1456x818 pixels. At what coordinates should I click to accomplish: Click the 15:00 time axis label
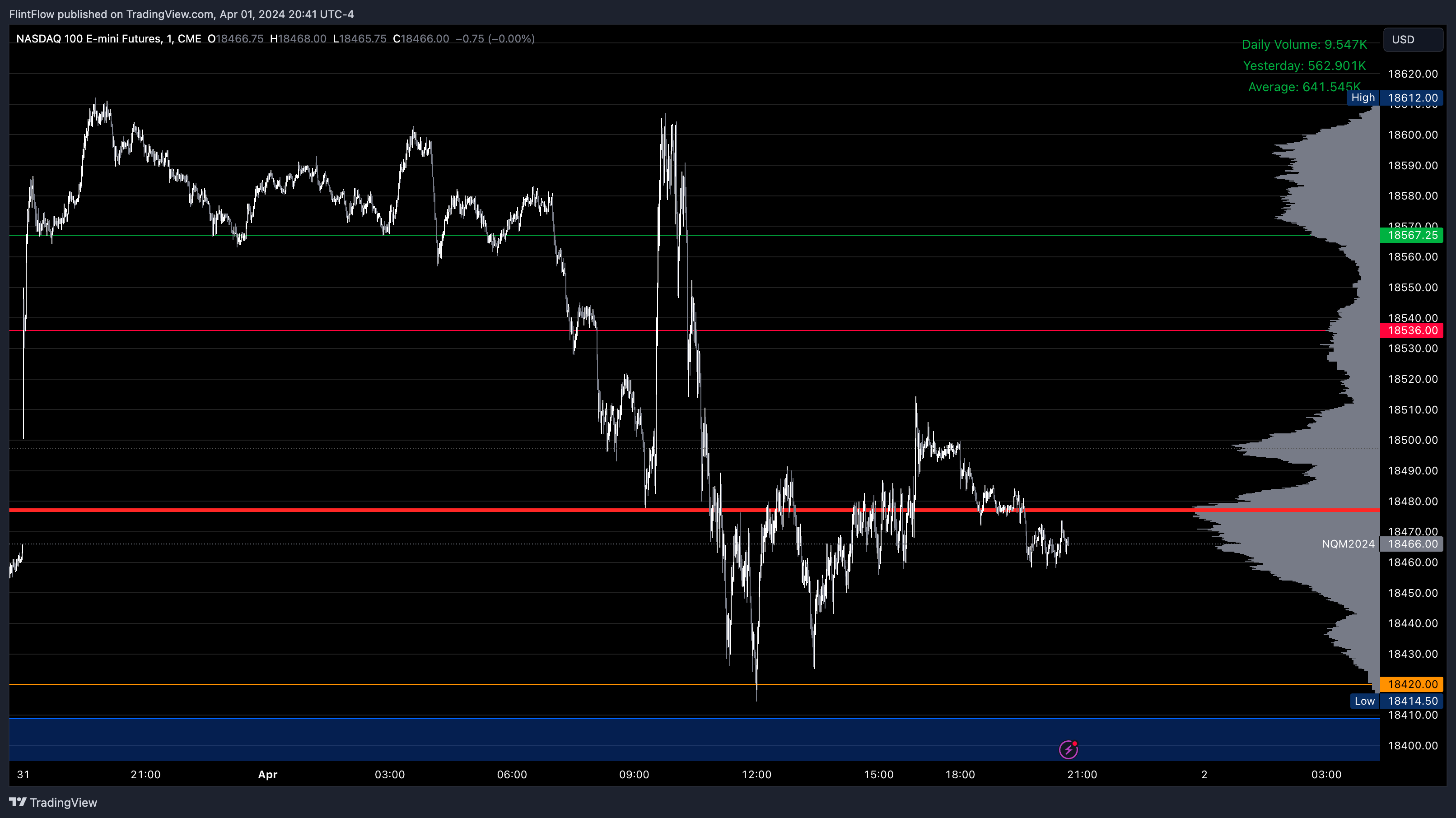[878, 775]
